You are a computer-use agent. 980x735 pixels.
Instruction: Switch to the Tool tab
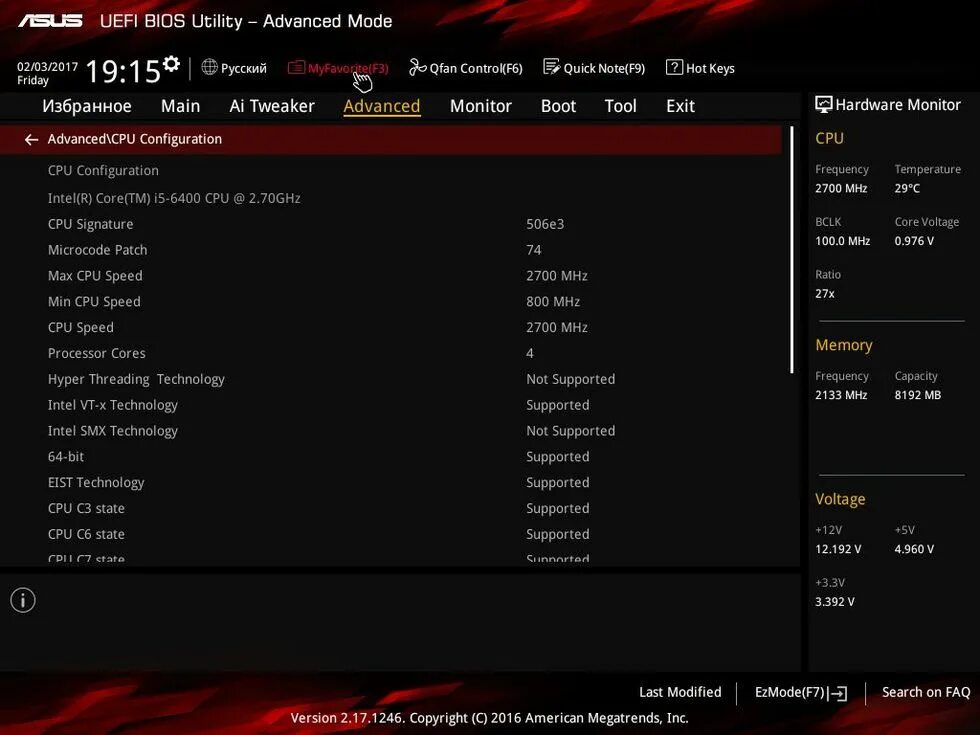620,106
